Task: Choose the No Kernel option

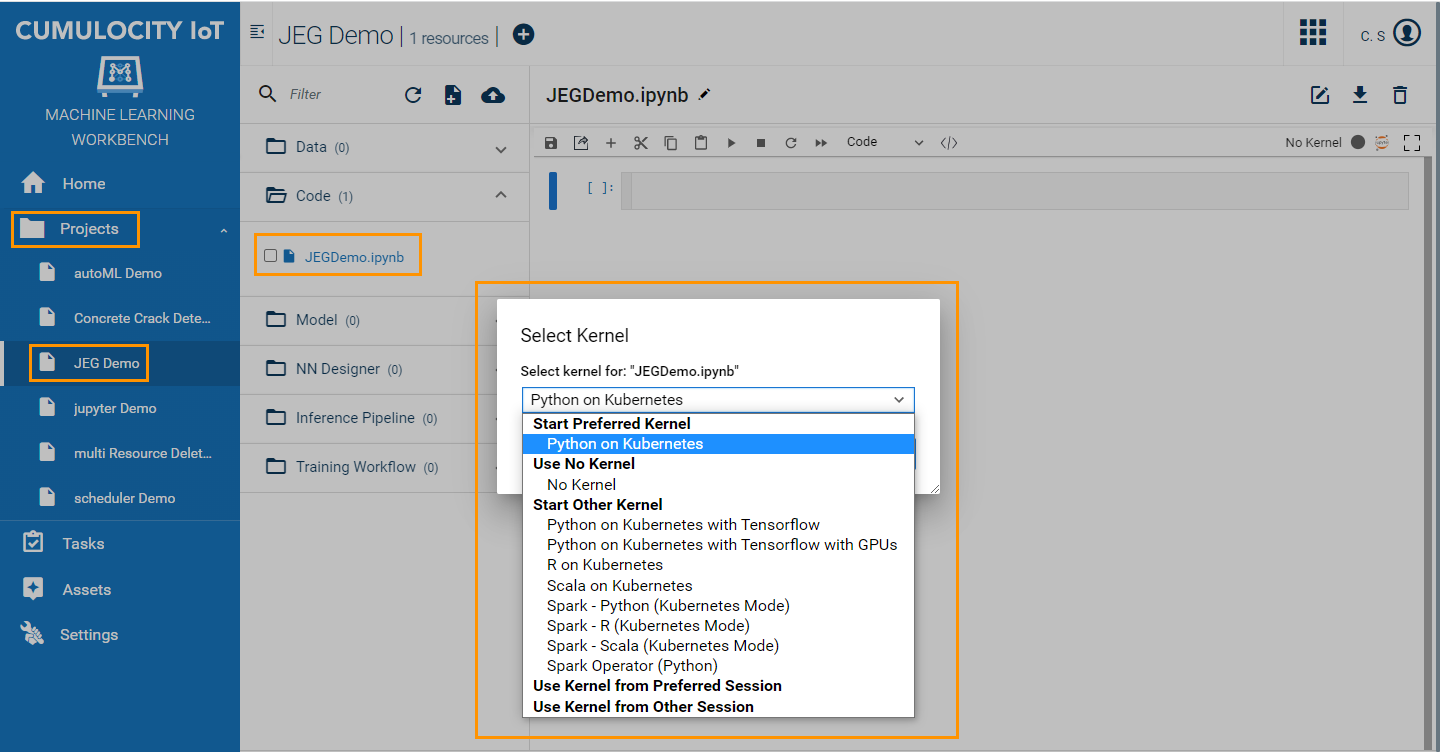Action: (x=718, y=485)
